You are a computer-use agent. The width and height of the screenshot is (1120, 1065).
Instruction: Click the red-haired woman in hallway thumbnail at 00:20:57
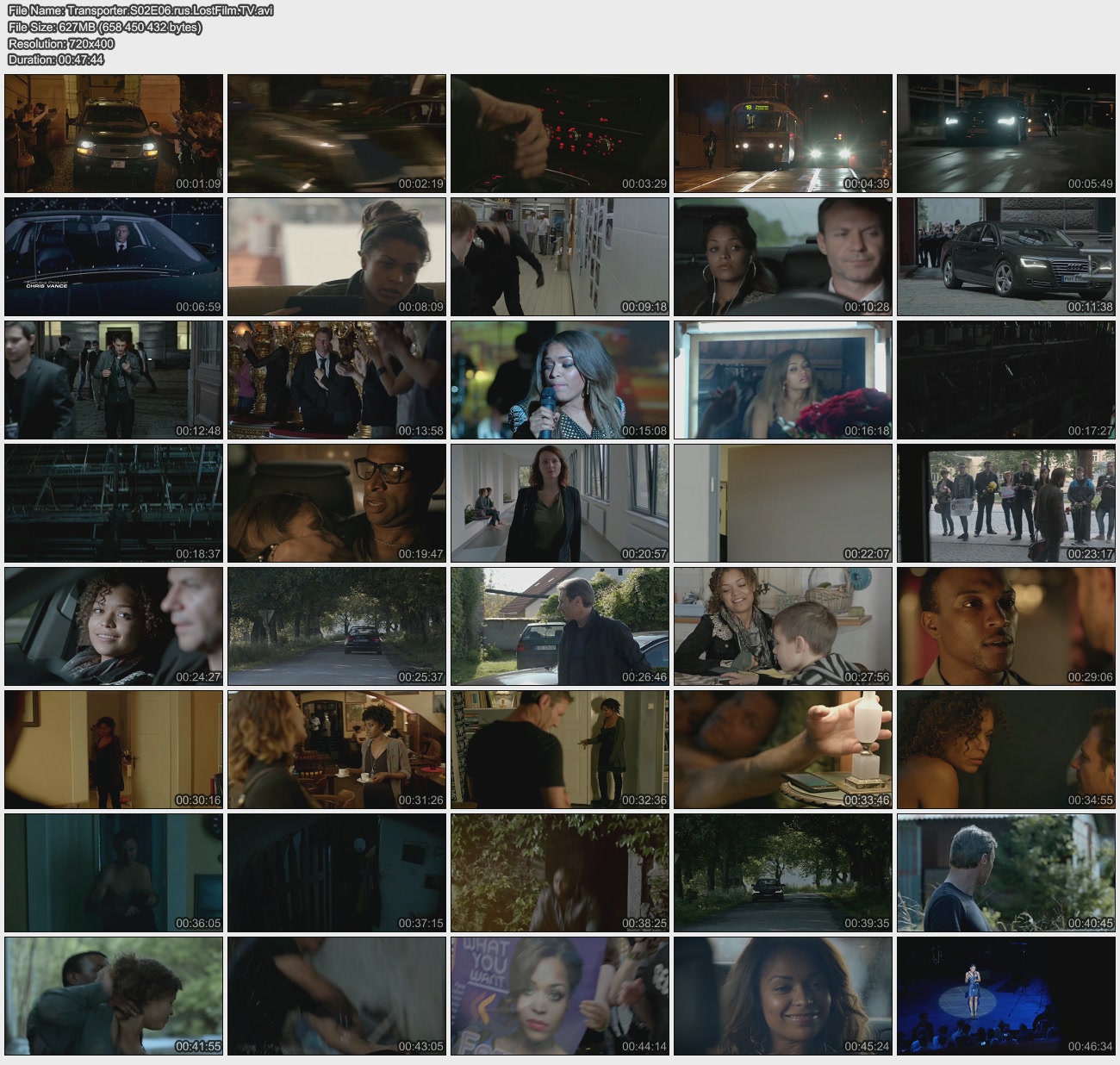tap(560, 503)
